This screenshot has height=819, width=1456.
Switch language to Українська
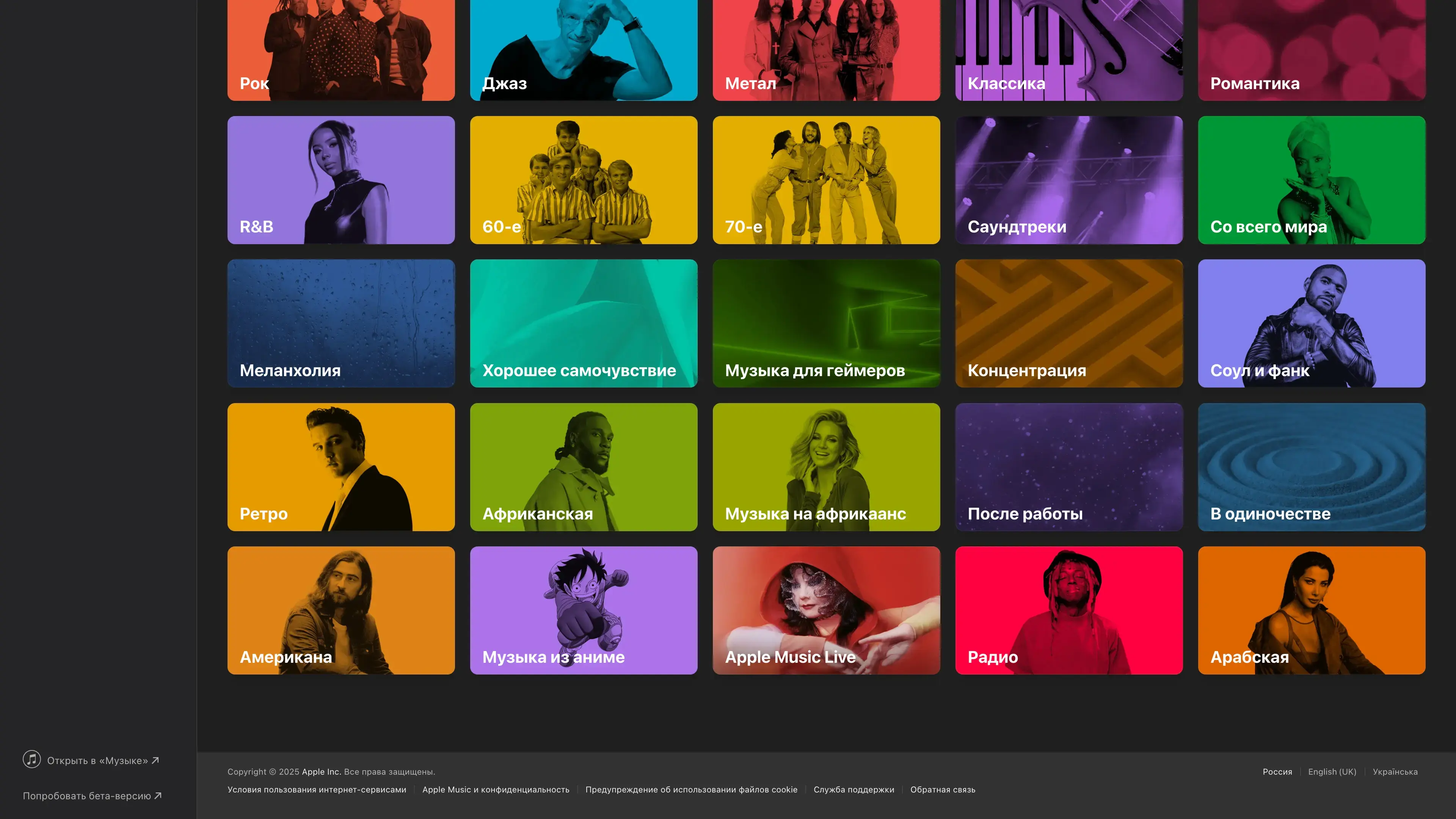coord(1395,772)
